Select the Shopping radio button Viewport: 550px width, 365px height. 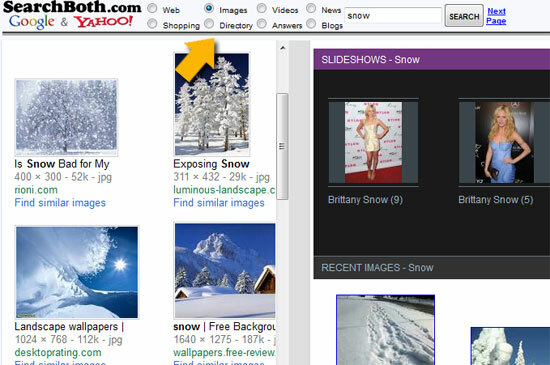tap(152, 23)
